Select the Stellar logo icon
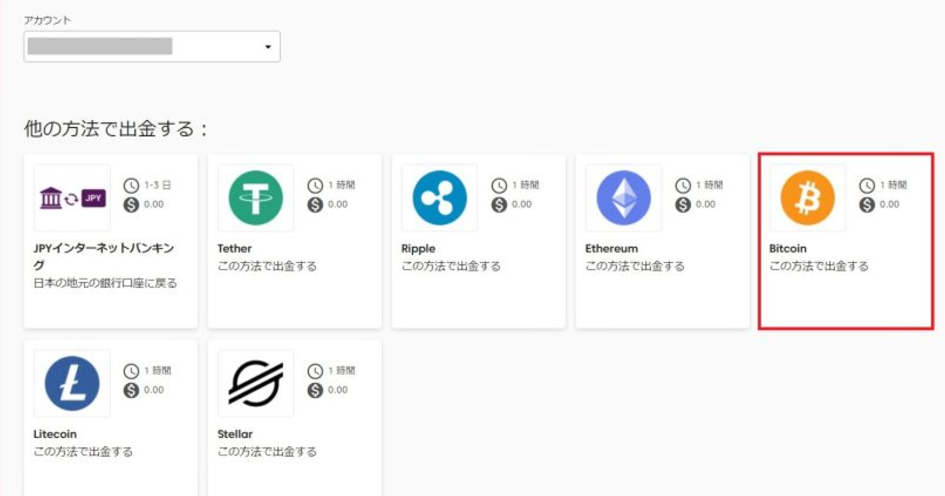This screenshot has height=496, width=945. point(256,383)
